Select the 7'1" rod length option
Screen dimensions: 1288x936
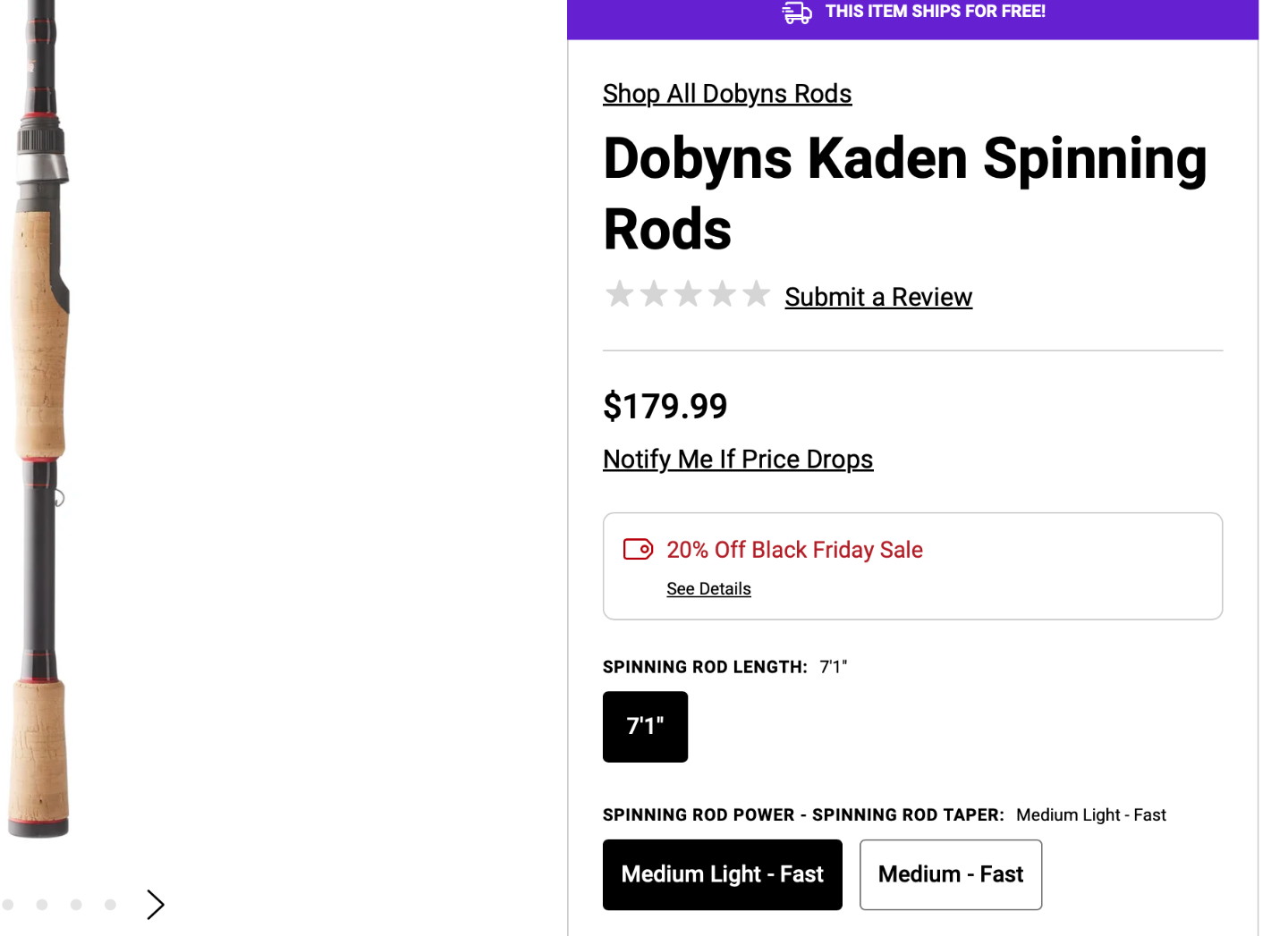[645, 726]
